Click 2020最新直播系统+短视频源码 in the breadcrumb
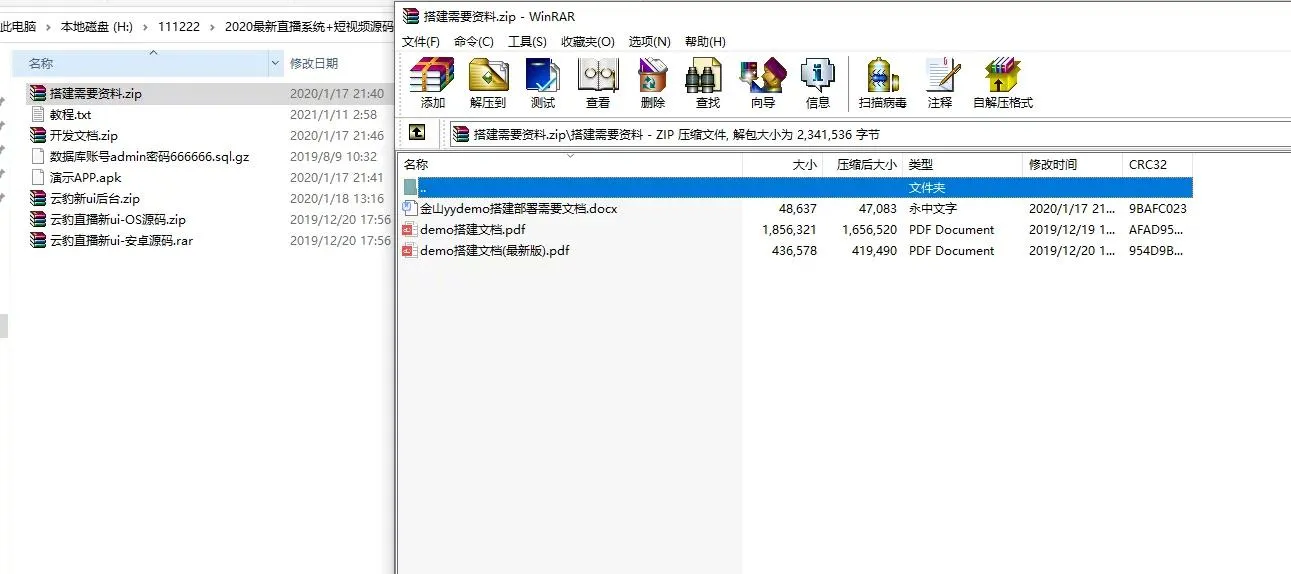 pos(309,27)
